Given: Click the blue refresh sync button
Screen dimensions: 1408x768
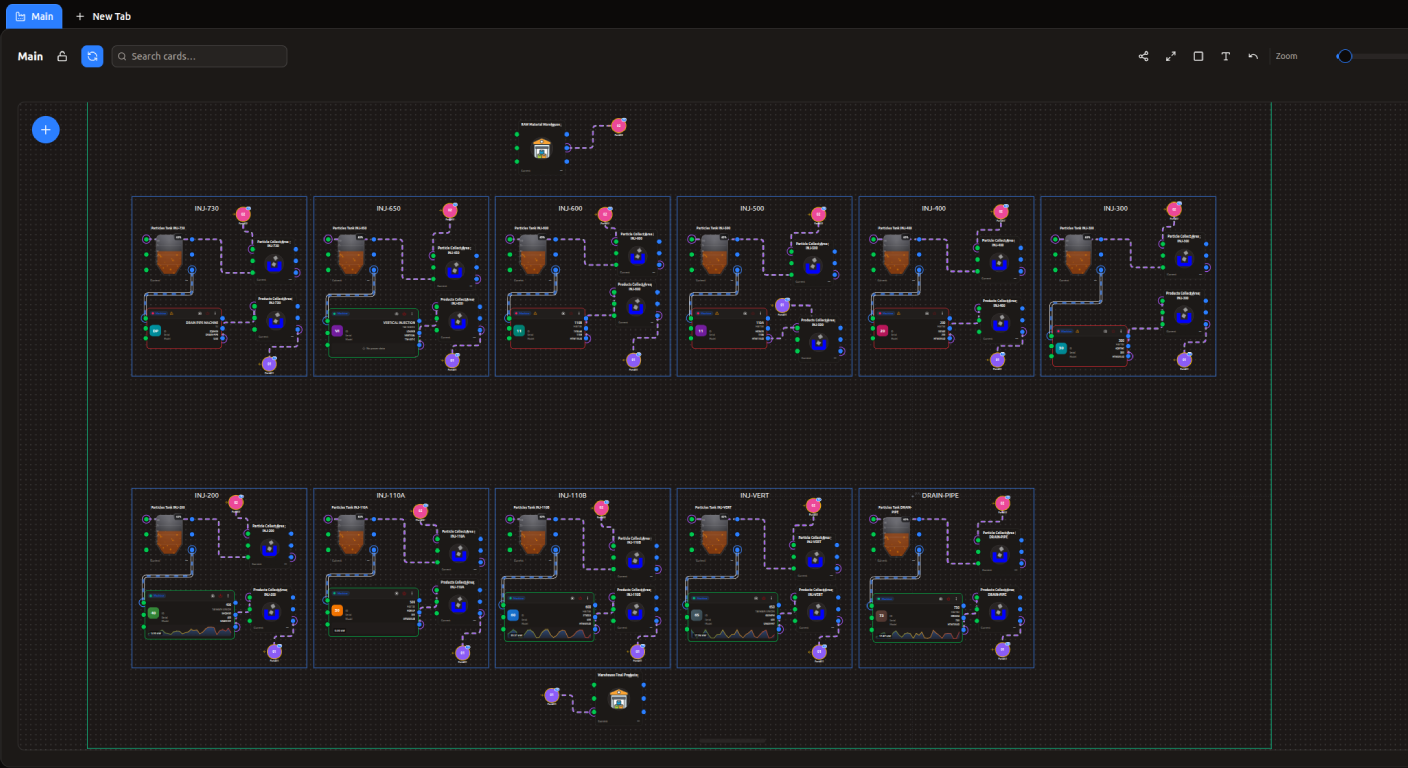Looking at the screenshot, I should tap(92, 56).
